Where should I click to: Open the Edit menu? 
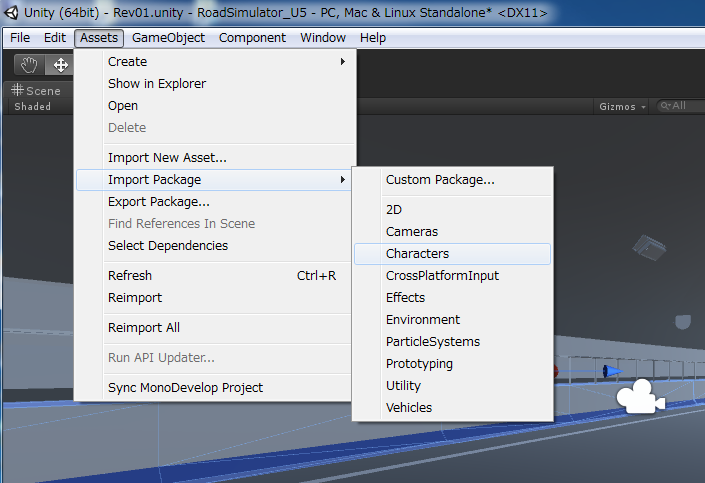(55, 38)
